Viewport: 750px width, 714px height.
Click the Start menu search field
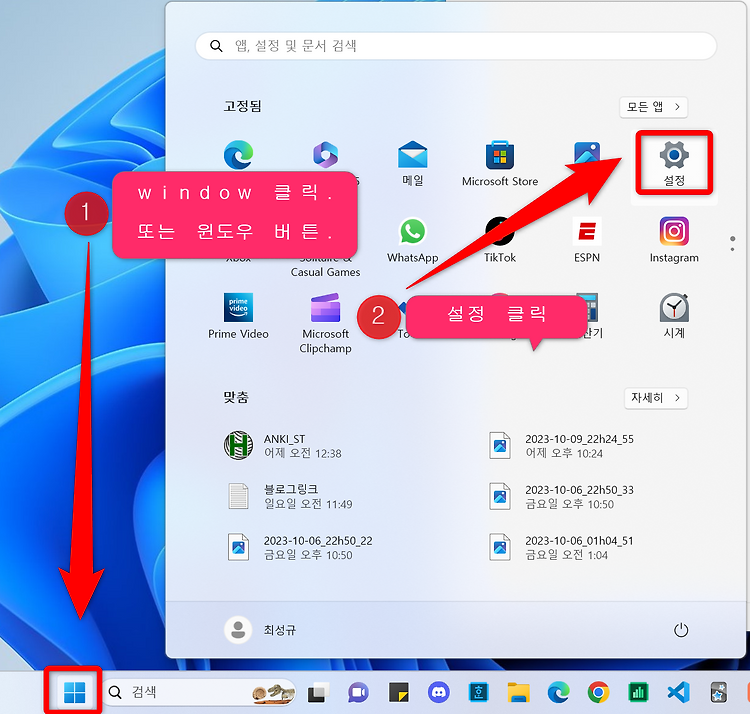[456, 46]
